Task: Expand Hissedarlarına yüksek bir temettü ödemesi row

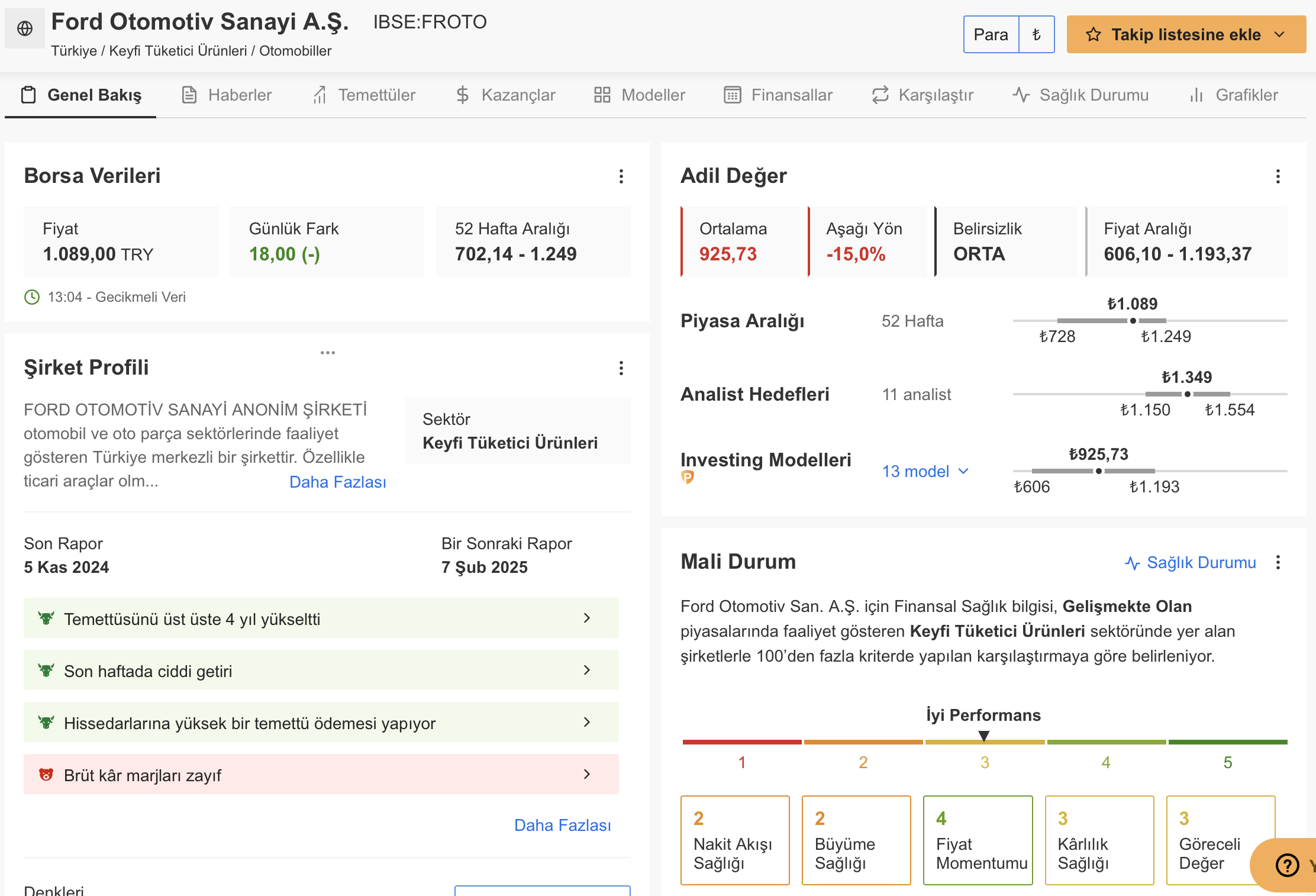Action: point(321,723)
